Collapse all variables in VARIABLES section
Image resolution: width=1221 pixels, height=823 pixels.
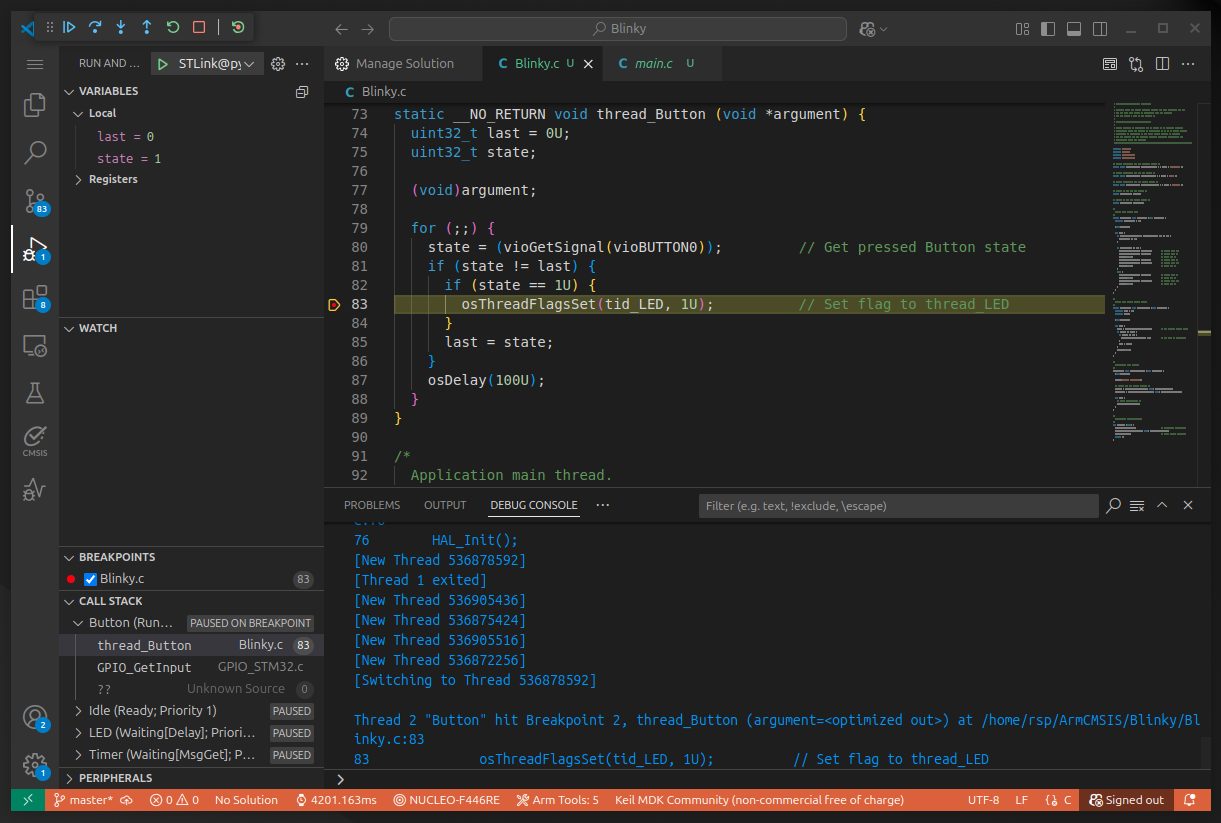tap(301, 92)
